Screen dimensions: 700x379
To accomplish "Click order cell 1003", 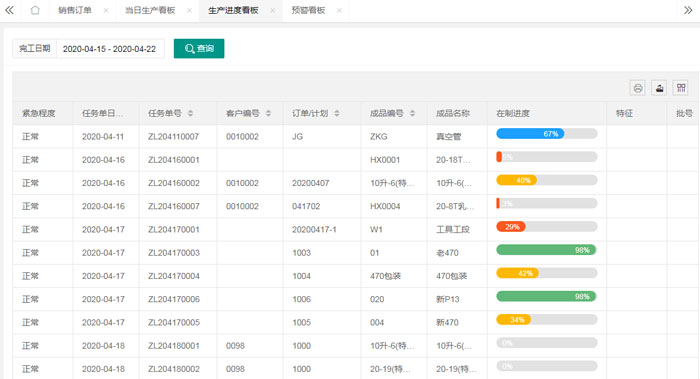I will 301,253.
